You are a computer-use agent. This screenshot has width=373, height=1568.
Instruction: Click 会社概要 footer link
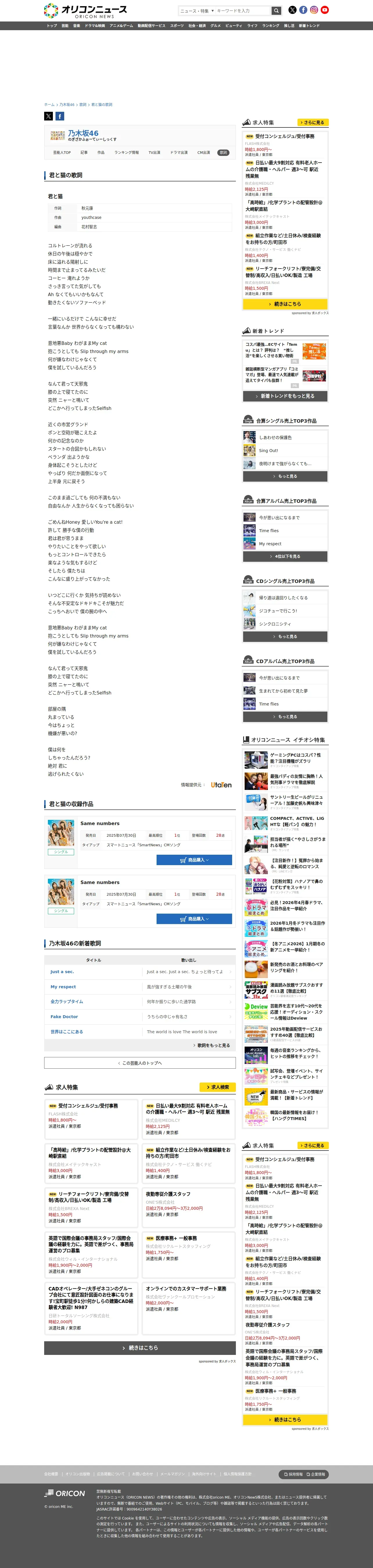[51, 1474]
